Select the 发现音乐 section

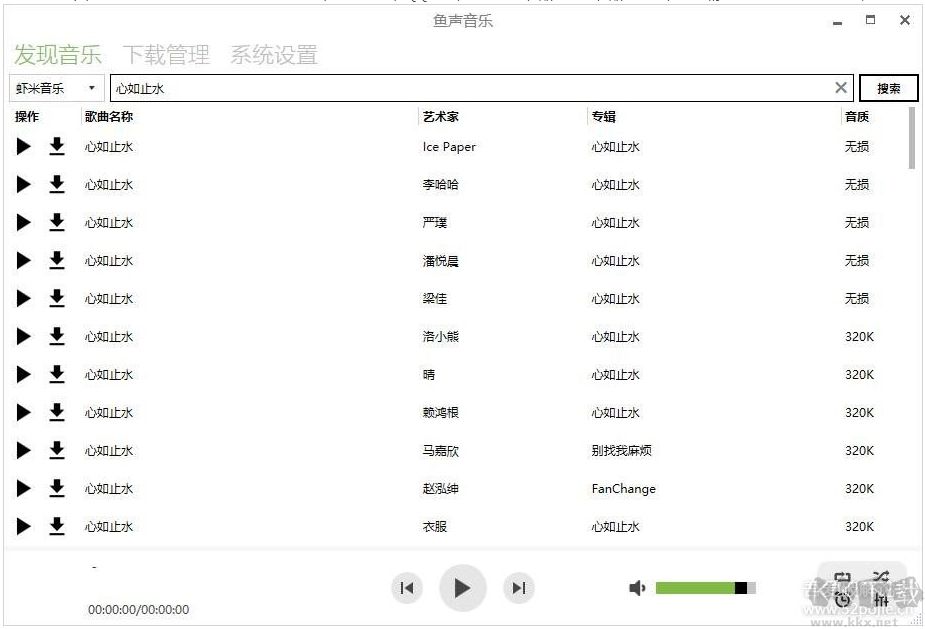57,55
